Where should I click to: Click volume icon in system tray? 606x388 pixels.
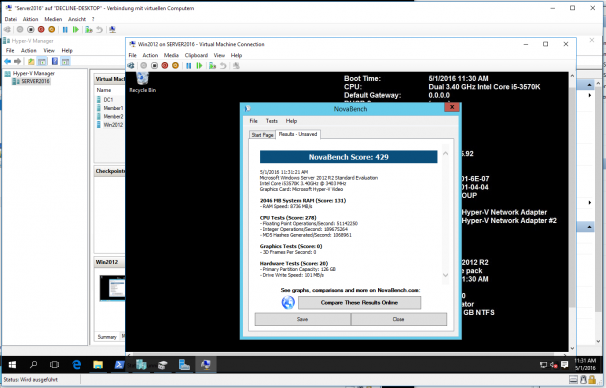coord(553,365)
